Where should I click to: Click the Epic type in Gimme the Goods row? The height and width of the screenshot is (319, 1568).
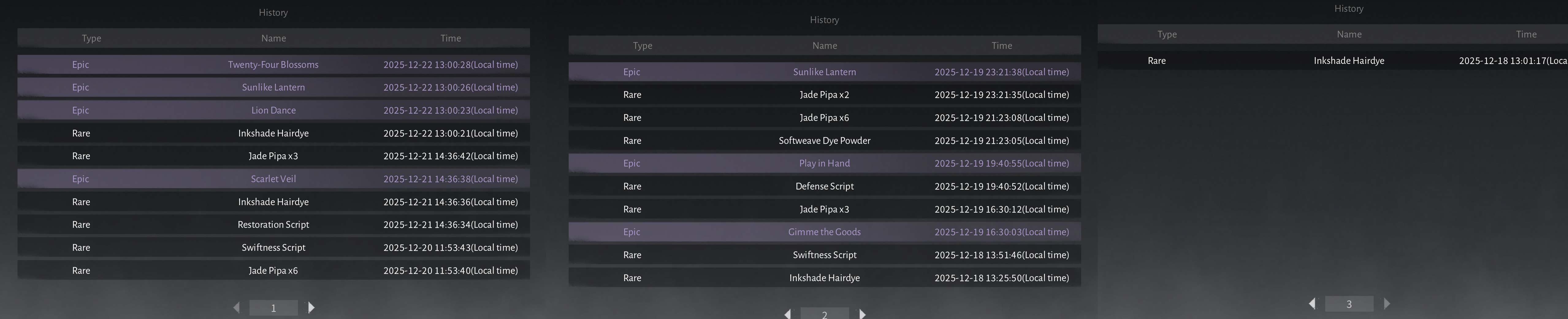tap(632, 232)
